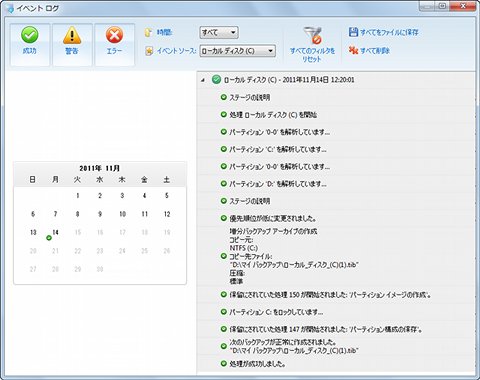Select day 1 in the calendar
This screenshot has height=380, width=480.
[78, 195]
